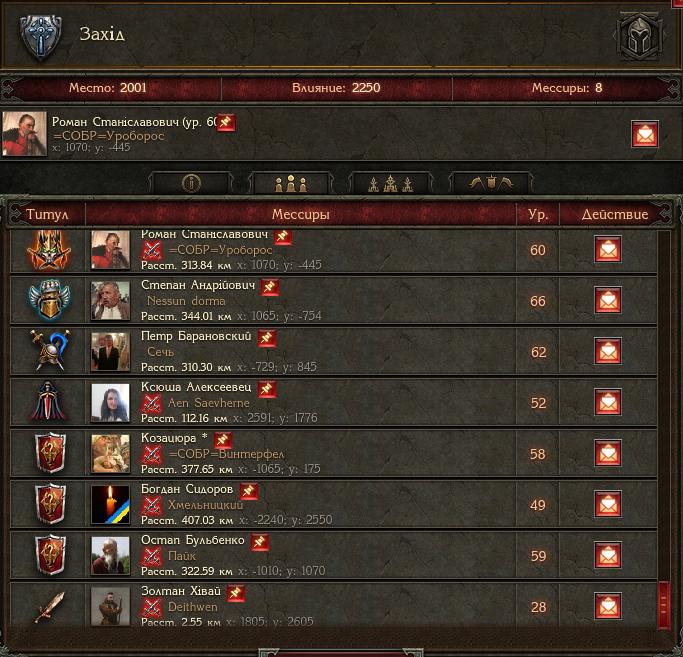Open Остап Бульбенко avatar thumbnail
Viewport: 683px width, 657px height.
[x=110, y=555]
